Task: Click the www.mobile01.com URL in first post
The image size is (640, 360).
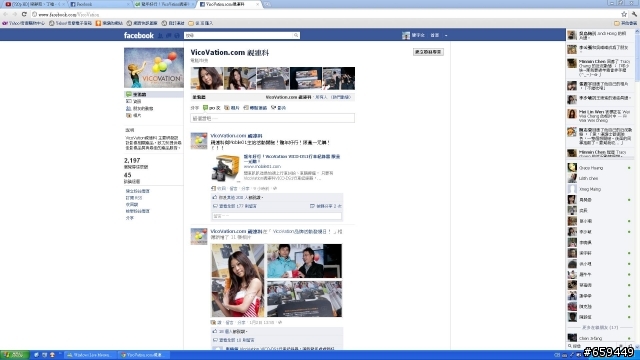Action: (x=262, y=166)
